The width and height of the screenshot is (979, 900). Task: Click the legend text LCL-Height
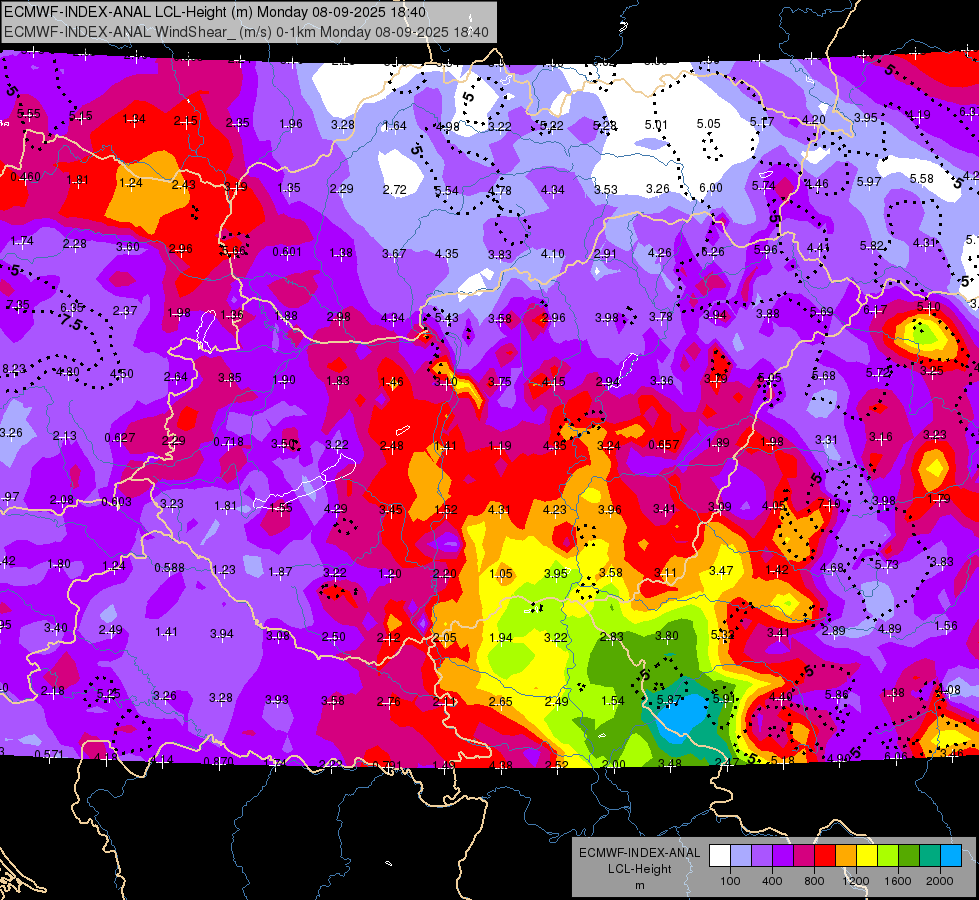(639, 869)
